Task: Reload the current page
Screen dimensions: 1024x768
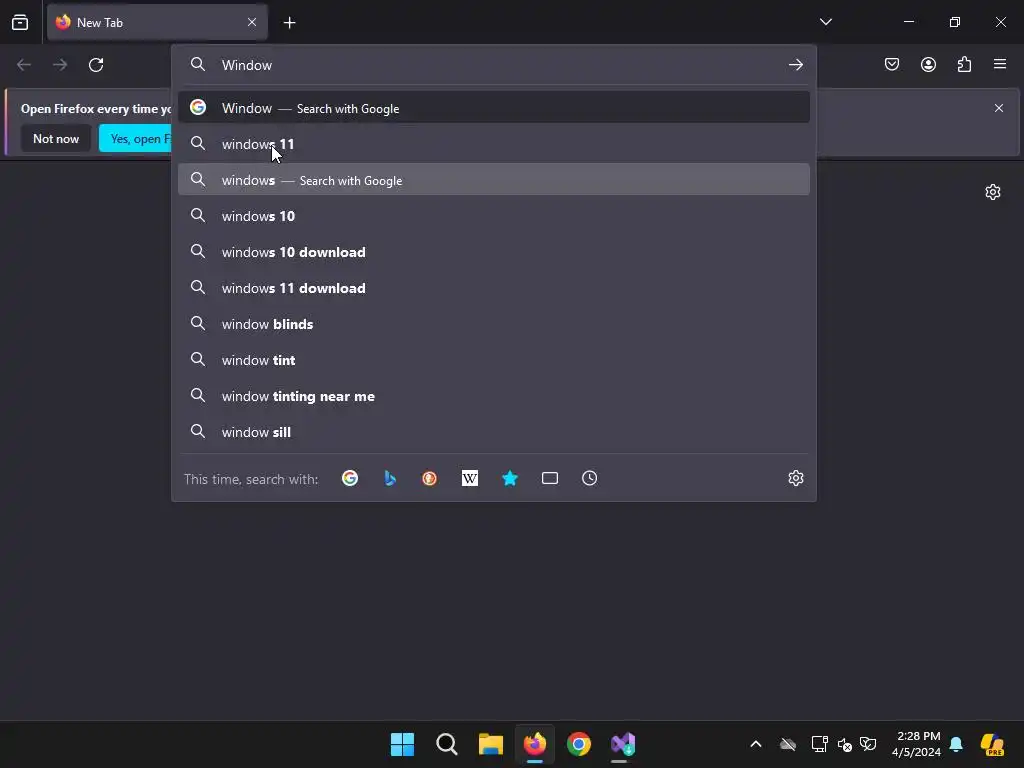Action: [x=96, y=65]
